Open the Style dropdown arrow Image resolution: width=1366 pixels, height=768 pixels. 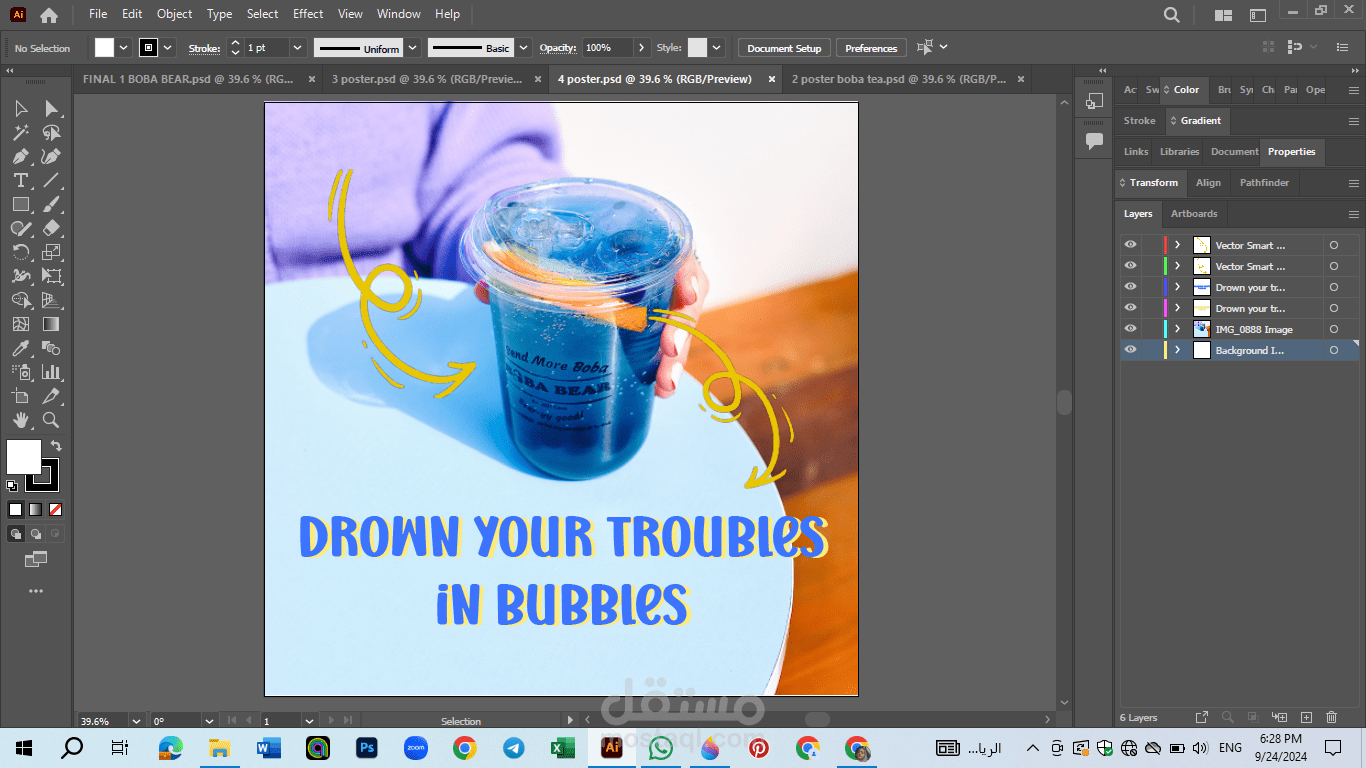click(x=717, y=48)
